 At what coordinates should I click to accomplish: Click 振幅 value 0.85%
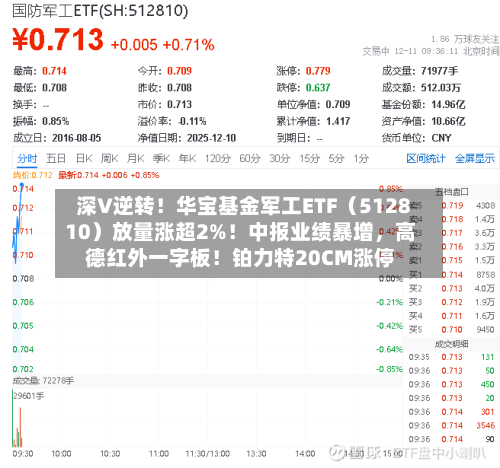click(56, 121)
